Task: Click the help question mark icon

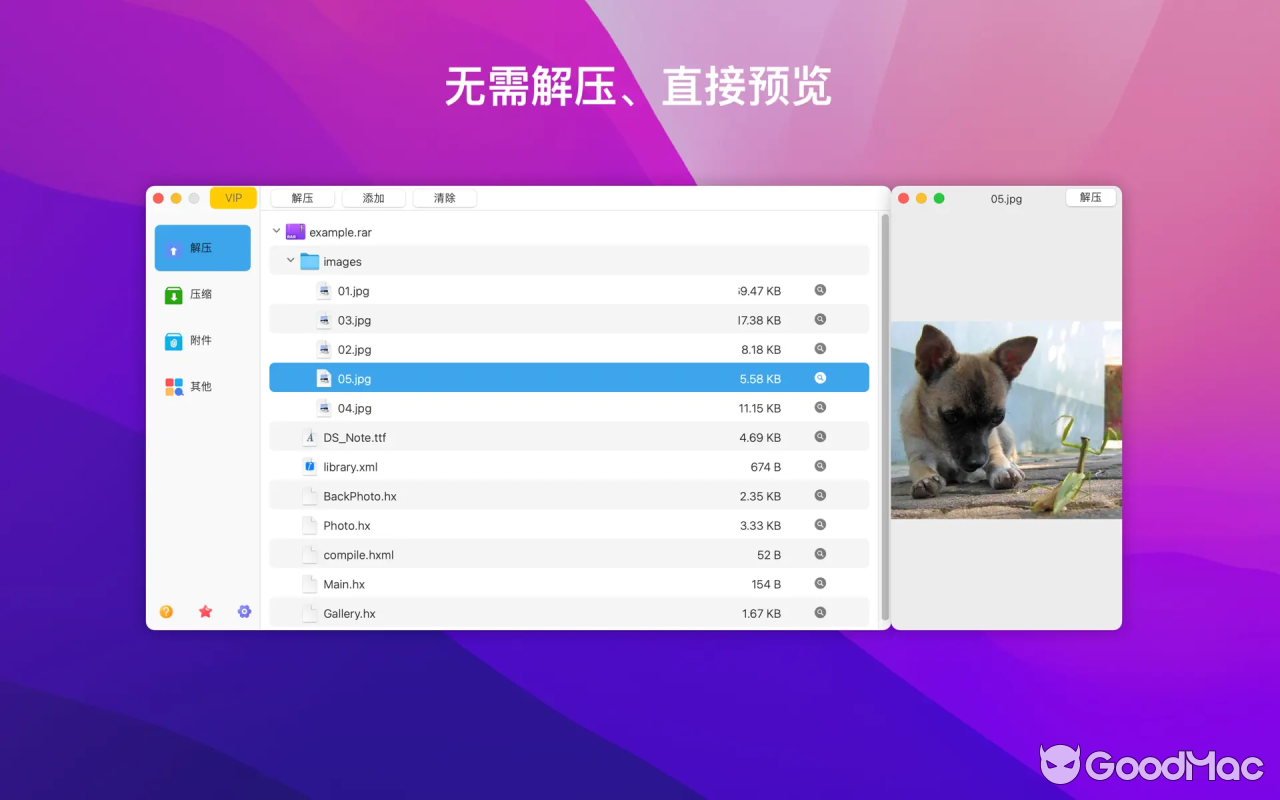Action: pyautogui.click(x=166, y=611)
